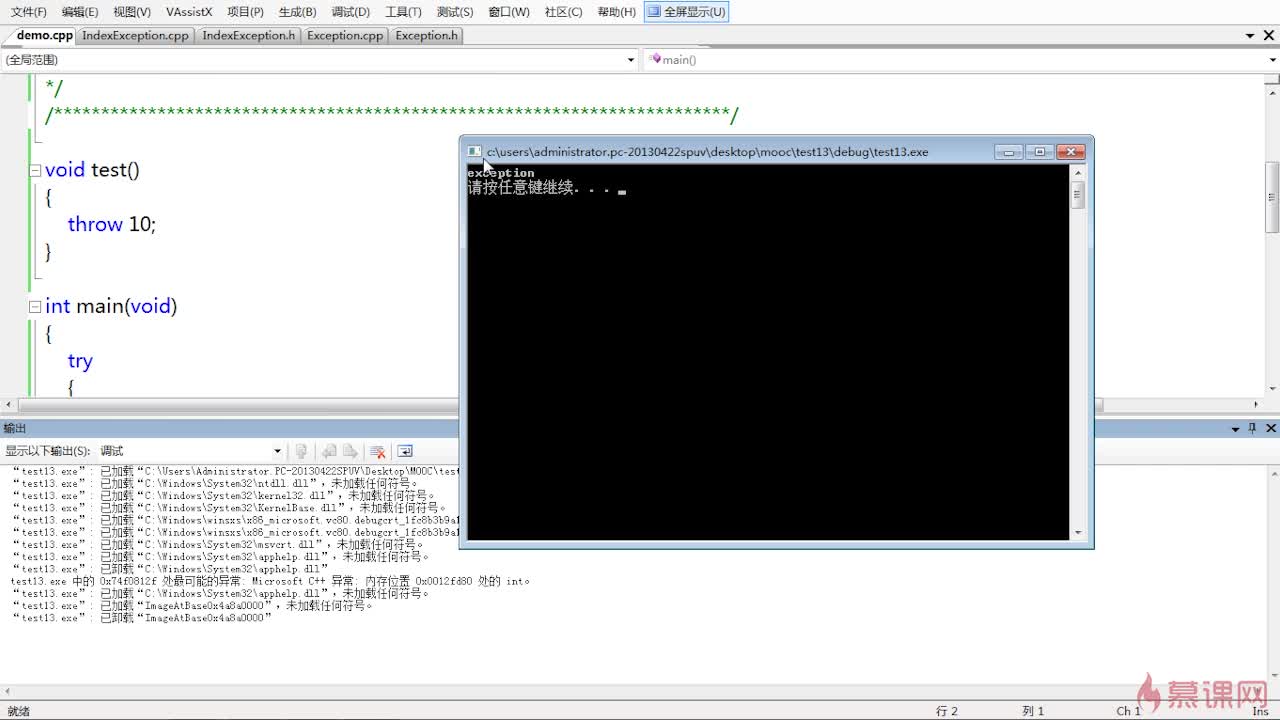
Task: Click the console scroll-down arrow
Action: tap(1078, 533)
